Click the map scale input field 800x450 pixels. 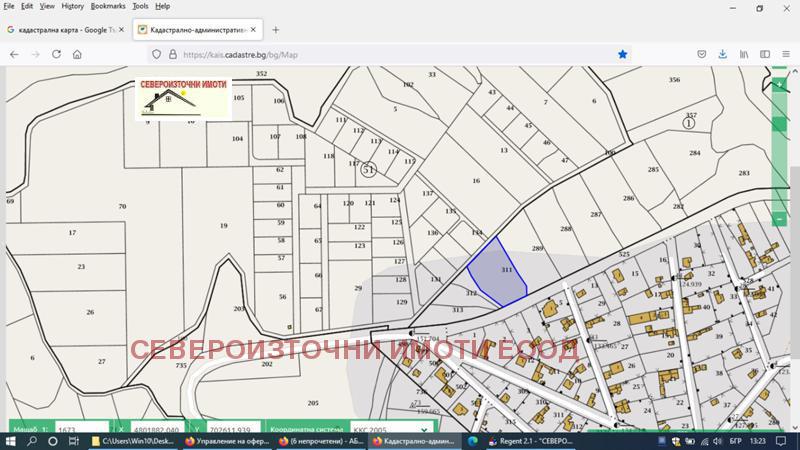tap(80, 430)
